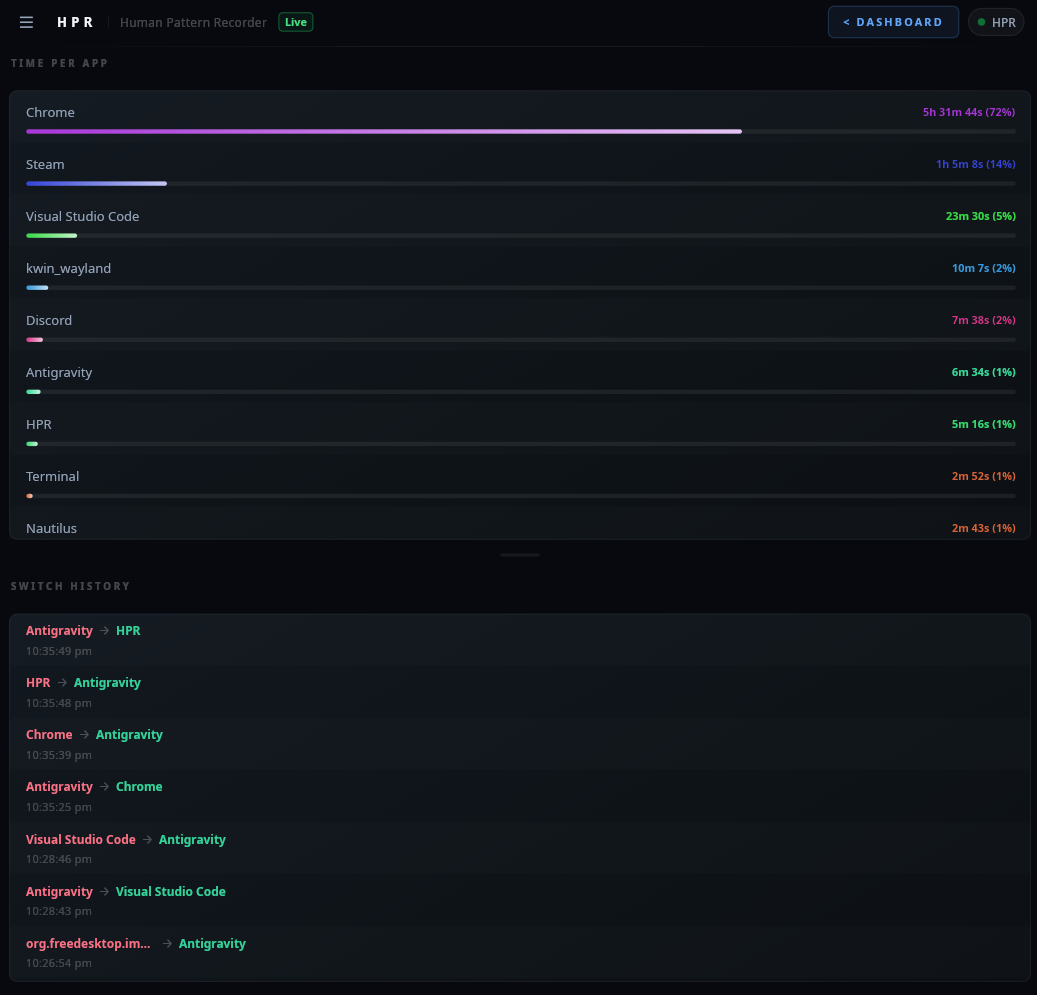Select the Discord app name
Screen dimensions: 1037x995
(x=49, y=320)
